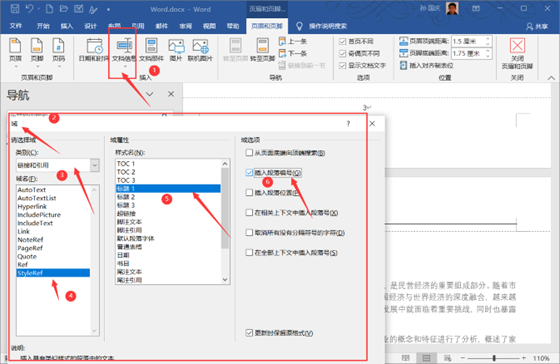Click spinner of 页眉顶端距离 1.5厘米
The height and width of the screenshot is (364, 560).
(x=488, y=41)
